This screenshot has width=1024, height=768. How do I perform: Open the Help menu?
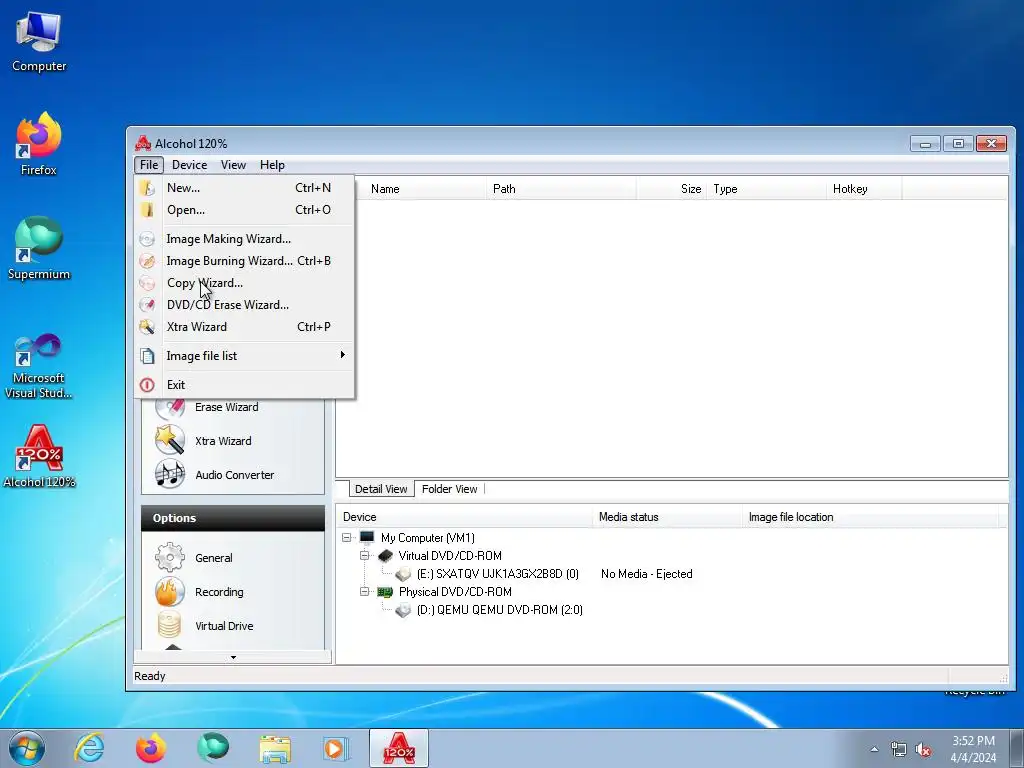[x=272, y=165]
